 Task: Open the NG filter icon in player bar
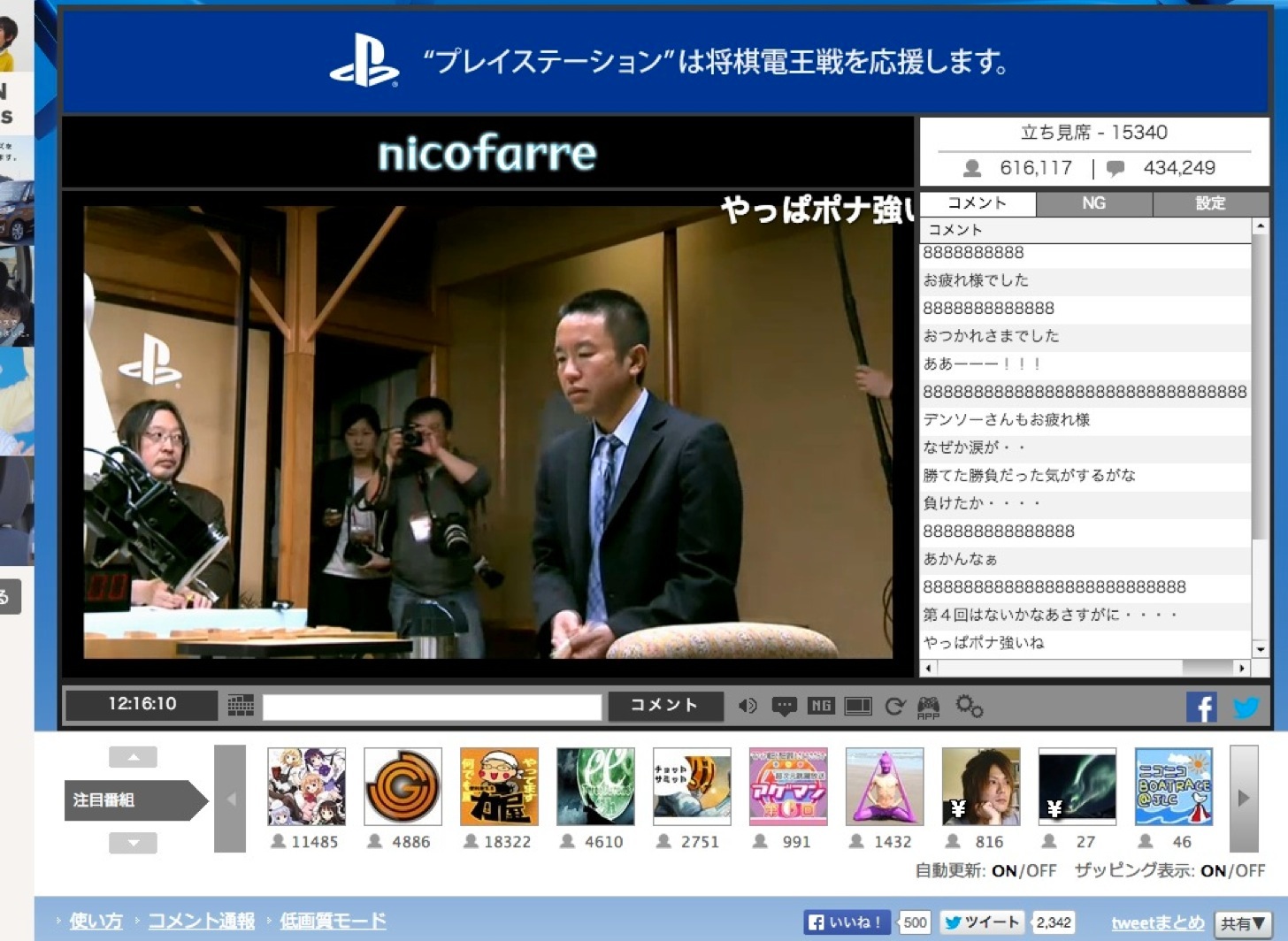click(820, 706)
